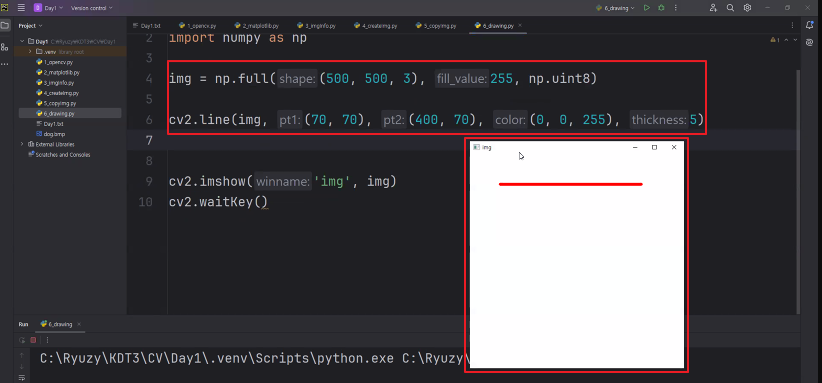Go to next highlighted problem arrow
Screen dimensions: 822x383
point(795,40)
